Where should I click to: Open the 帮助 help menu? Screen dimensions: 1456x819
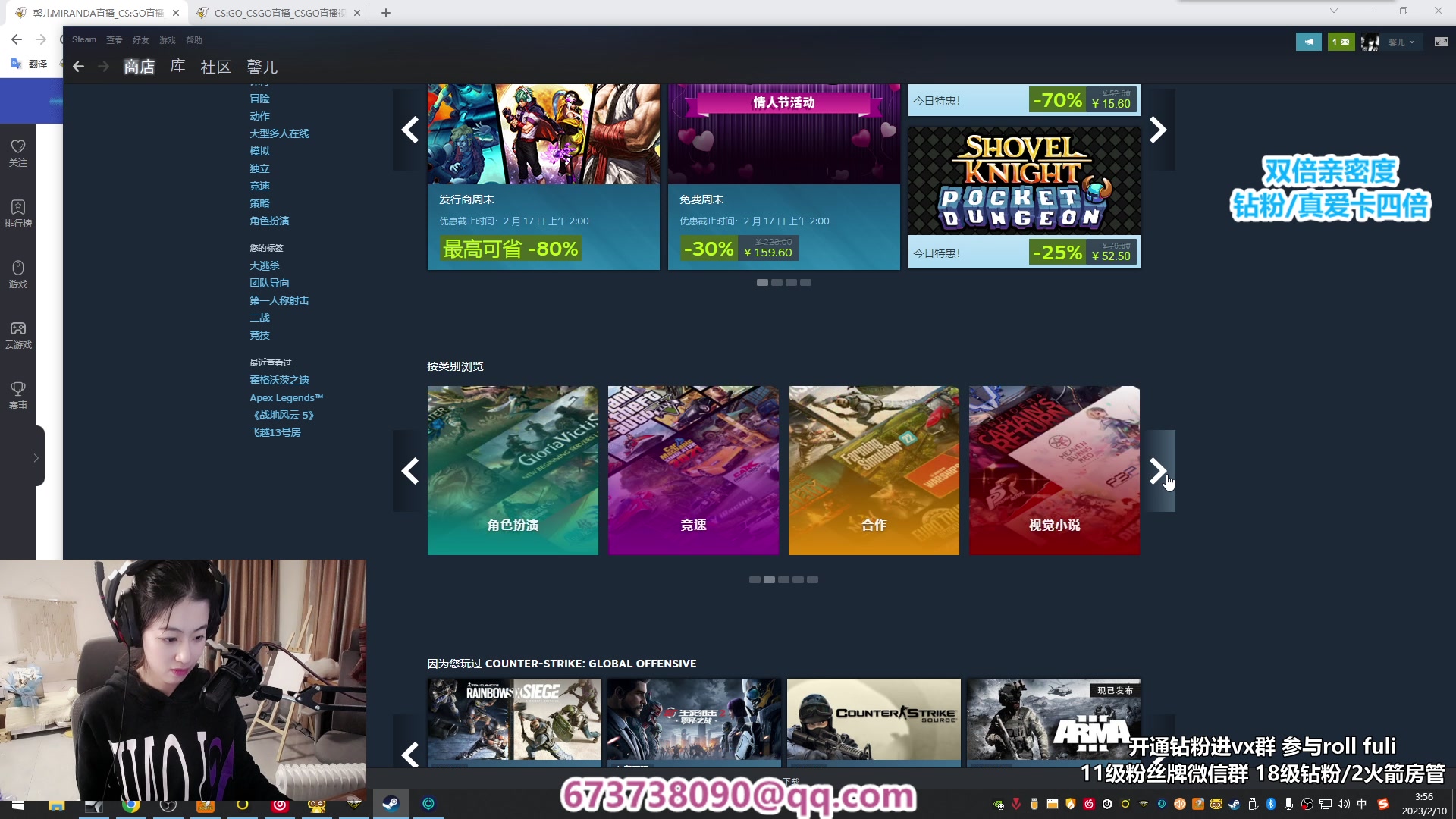tap(194, 40)
